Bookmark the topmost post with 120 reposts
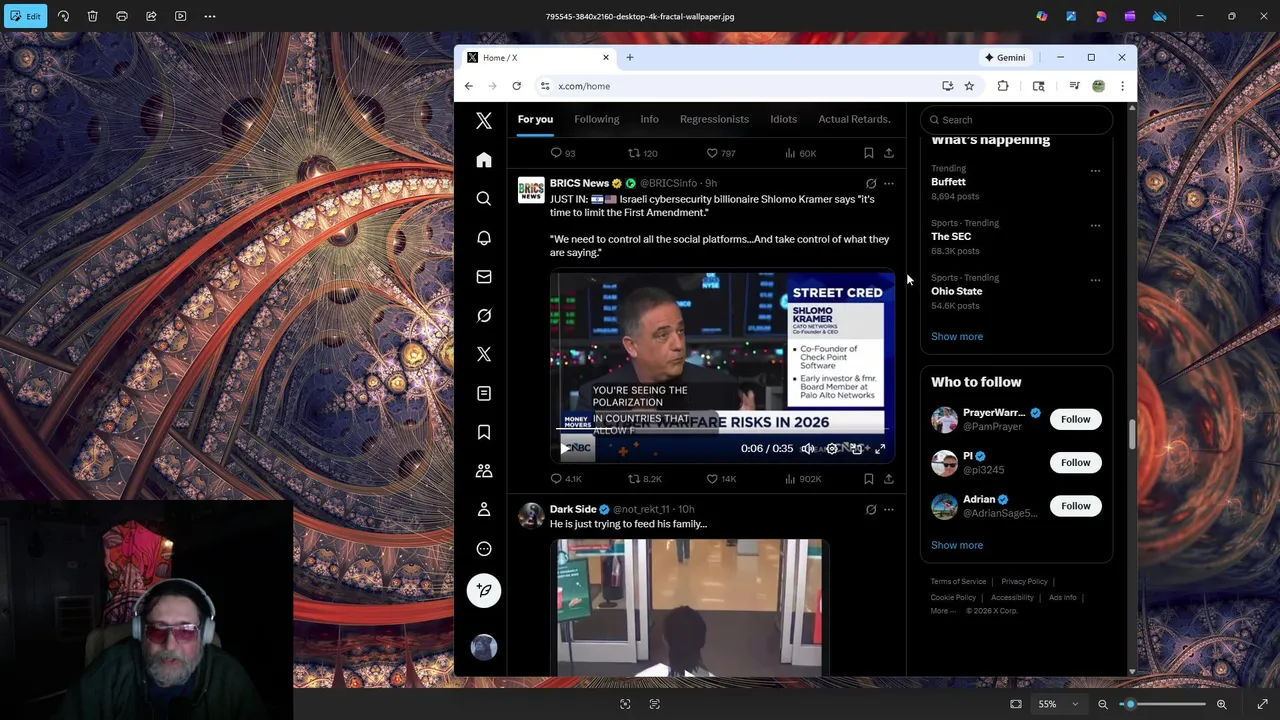The image size is (1280, 720). coord(868,153)
